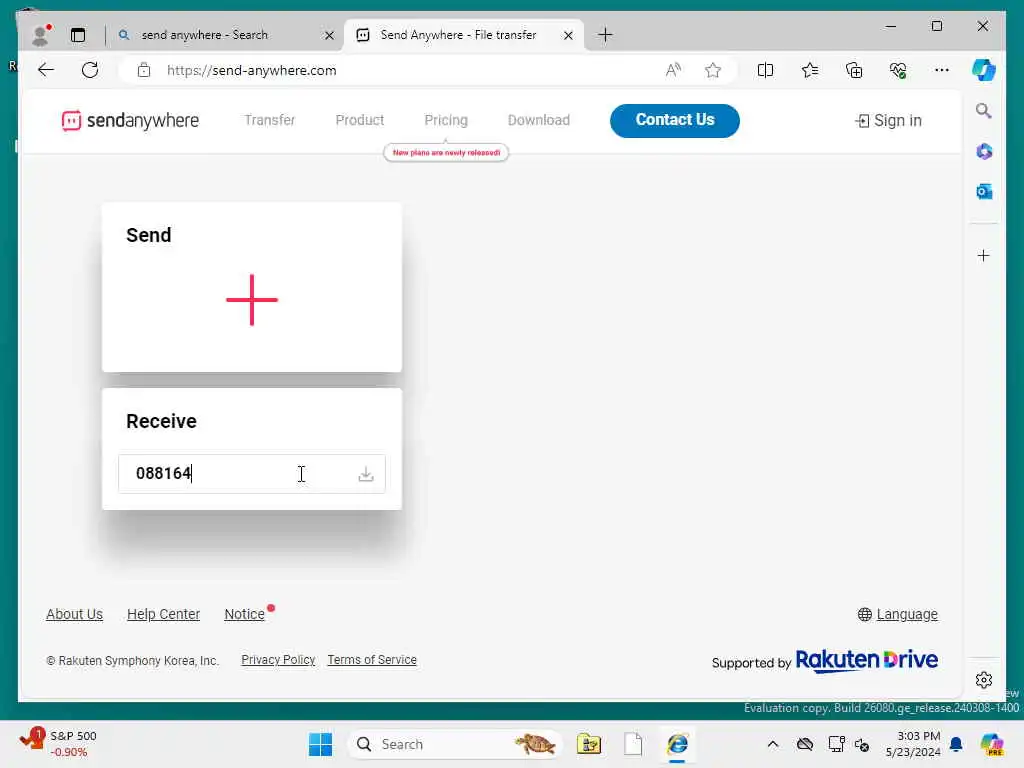Viewport: 1024px width, 768px height.
Task: Show hidden system tray icons
Action: [773, 744]
